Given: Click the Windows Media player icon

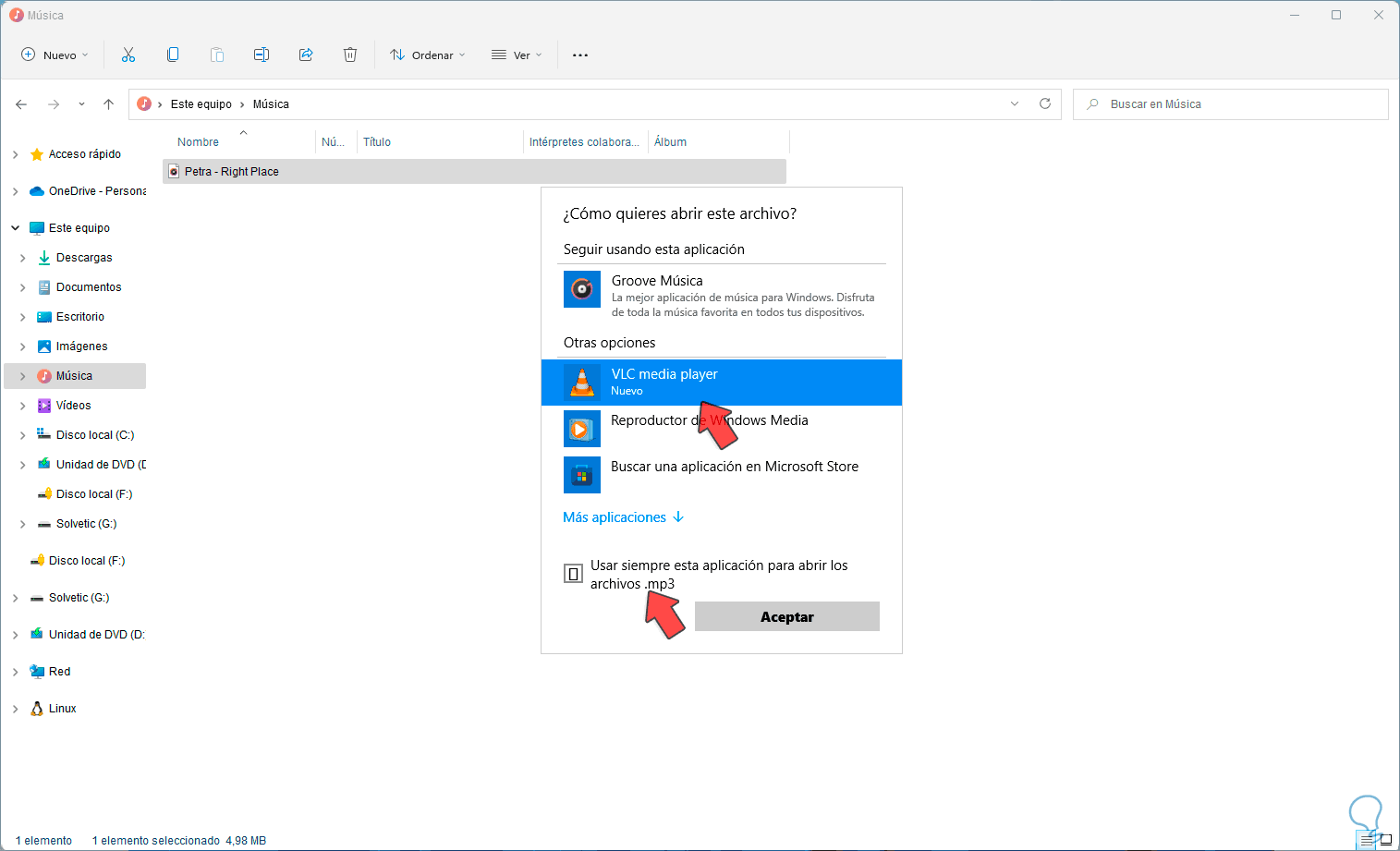Looking at the screenshot, I should click(582, 429).
